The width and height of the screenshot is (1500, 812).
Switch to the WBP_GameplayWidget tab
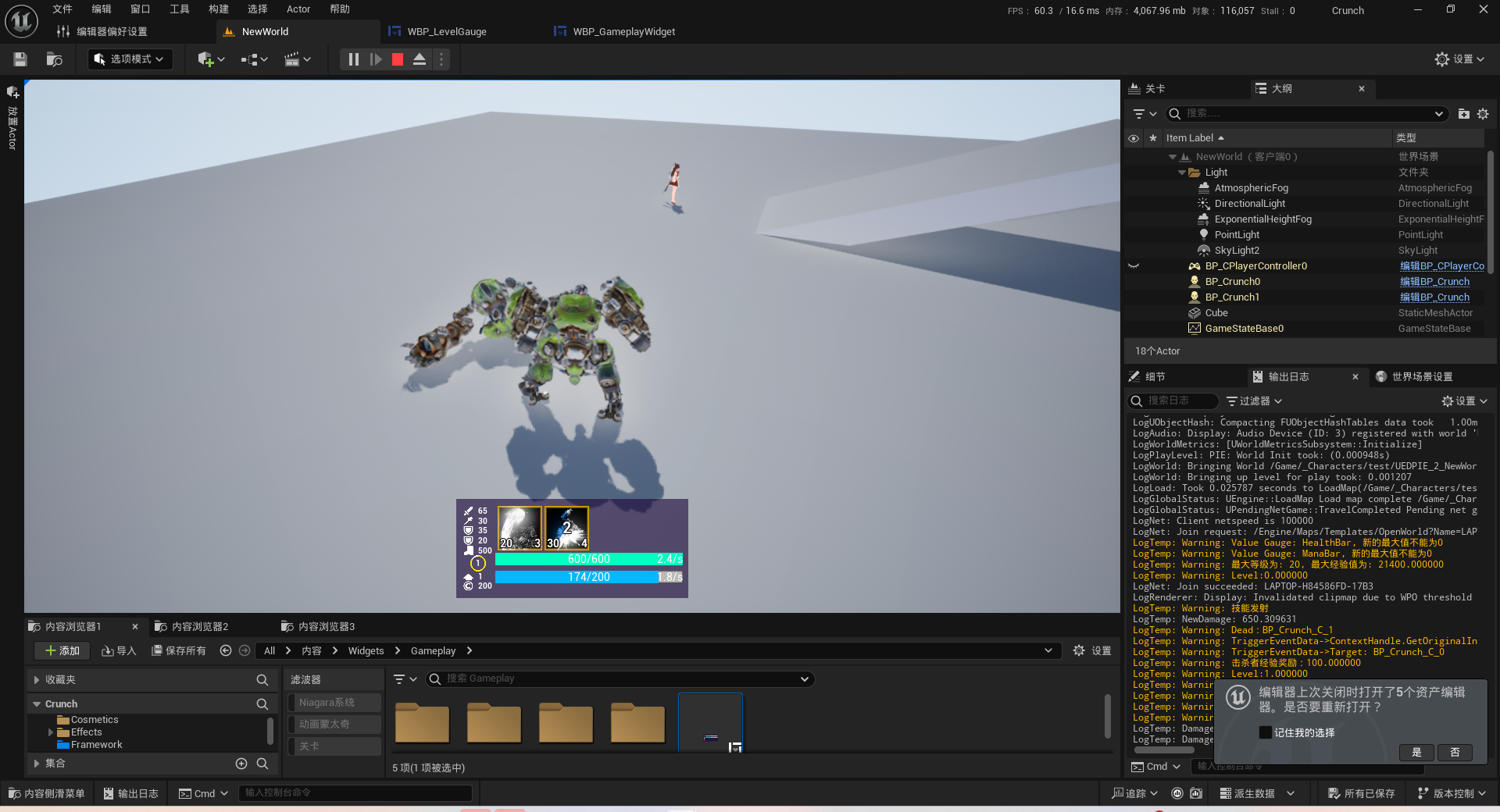coord(624,32)
